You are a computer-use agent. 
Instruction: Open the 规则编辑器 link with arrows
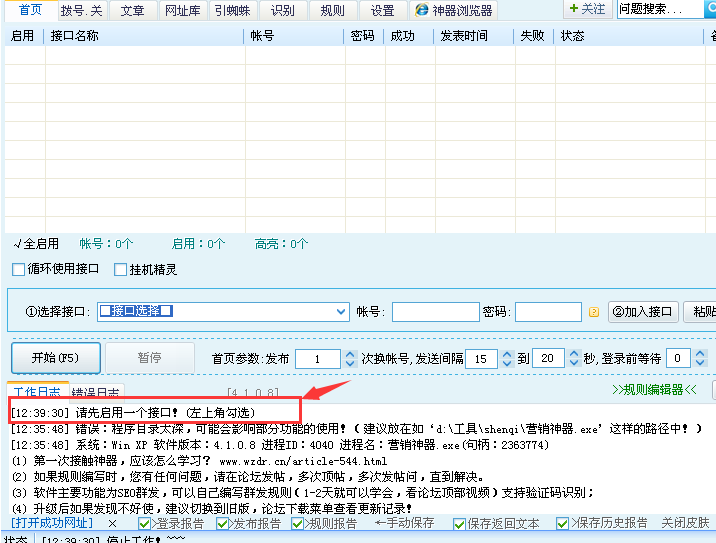[x=654, y=389]
